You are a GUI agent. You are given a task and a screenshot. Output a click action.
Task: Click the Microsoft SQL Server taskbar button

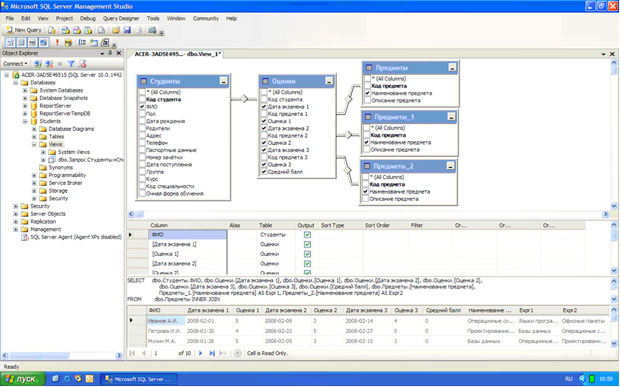point(138,379)
